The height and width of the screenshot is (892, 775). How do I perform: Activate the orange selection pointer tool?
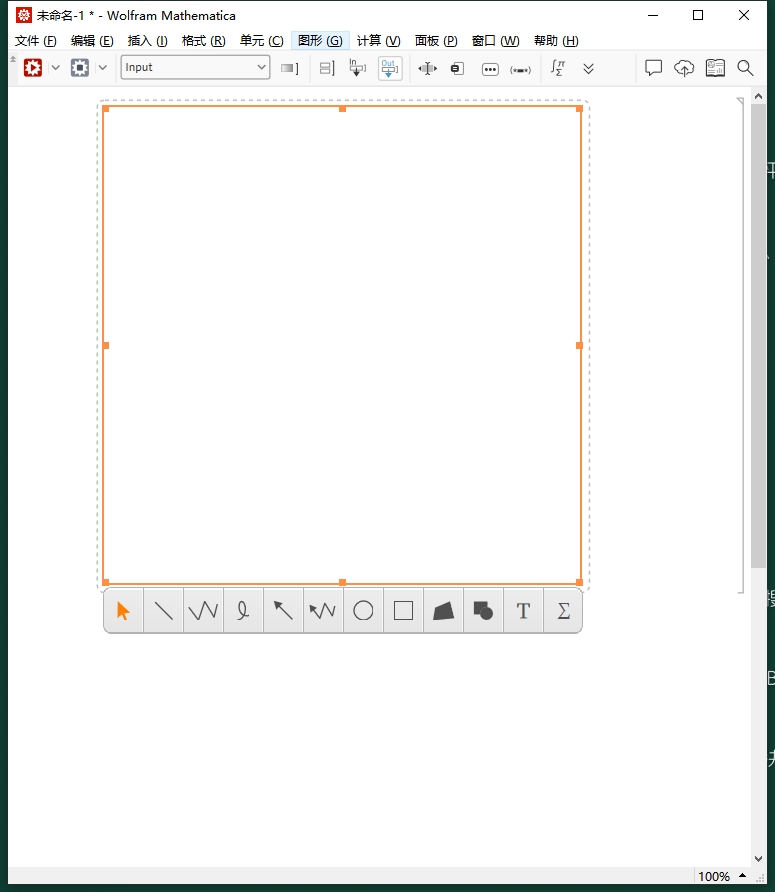click(x=123, y=611)
